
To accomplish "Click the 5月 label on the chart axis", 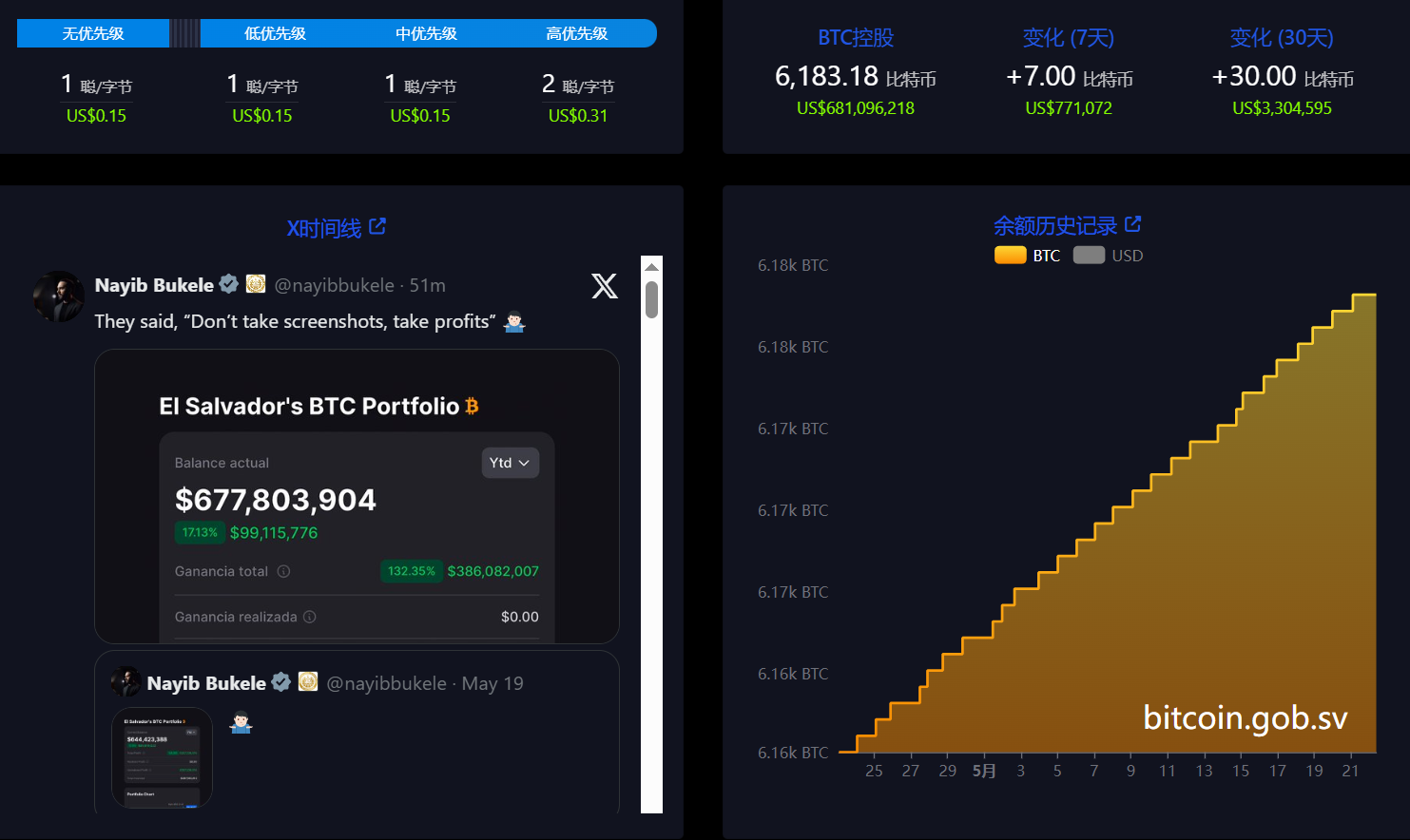I will point(984,771).
